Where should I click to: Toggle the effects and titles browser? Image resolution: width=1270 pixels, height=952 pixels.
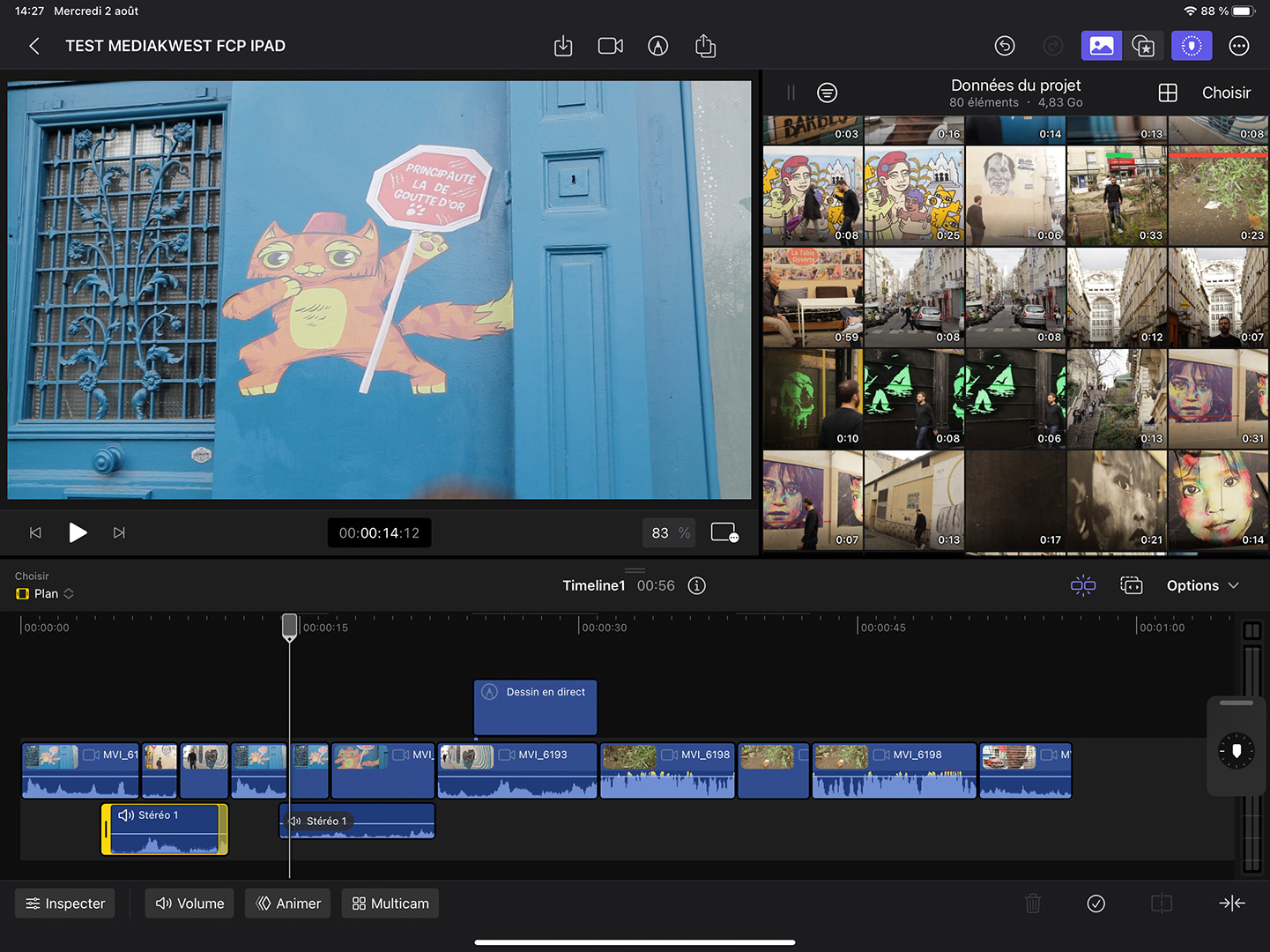[x=1143, y=46]
